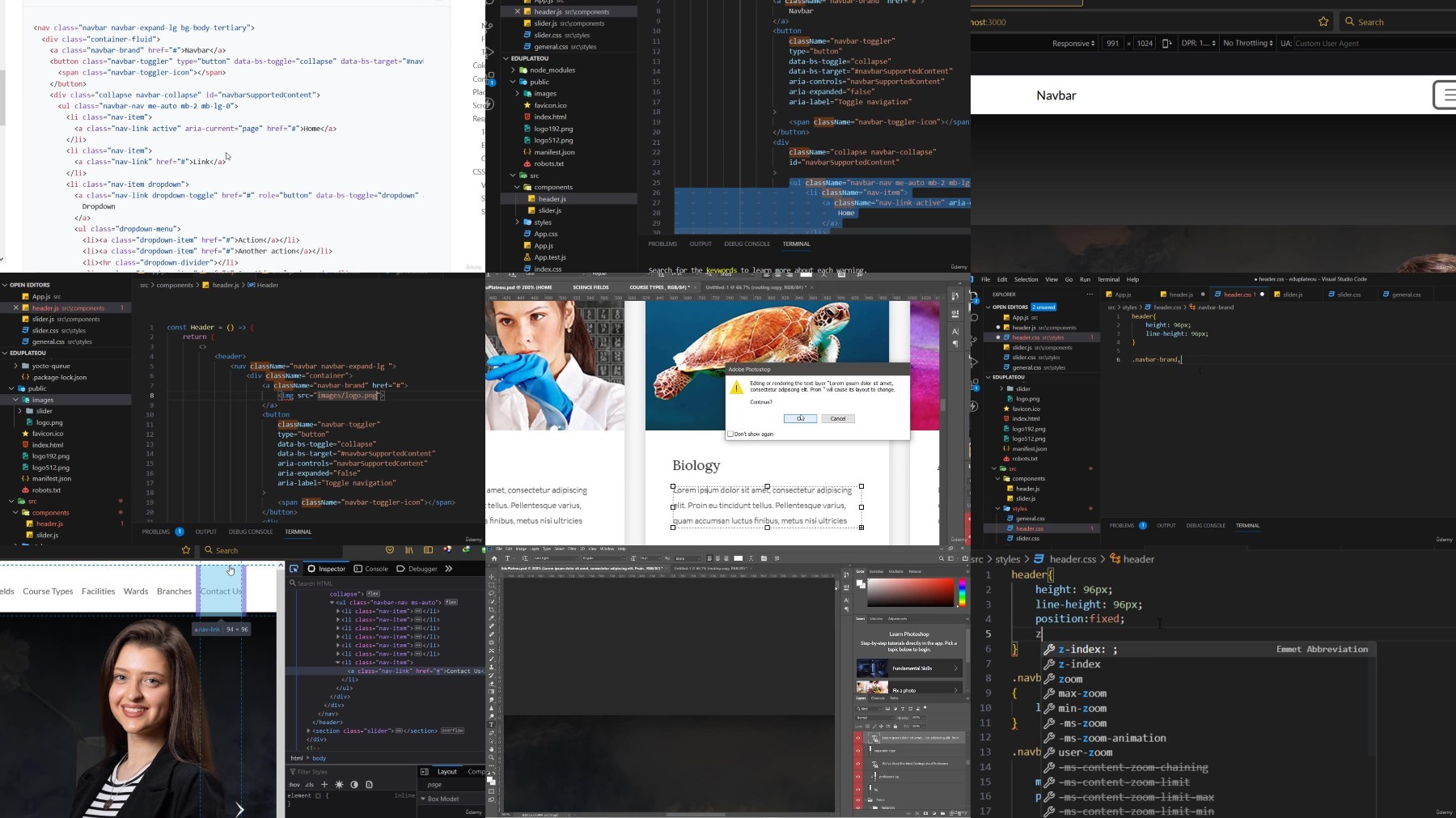The height and width of the screenshot is (818, 1456).
Task: Select the Eraser tool in Photoshop toolbox
Action: [x=491, y=684]
